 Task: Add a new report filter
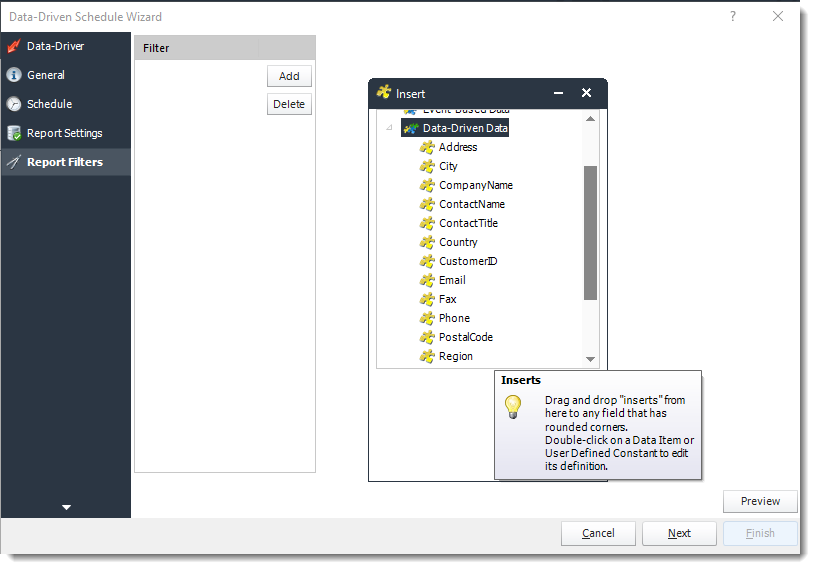[289, 76]
